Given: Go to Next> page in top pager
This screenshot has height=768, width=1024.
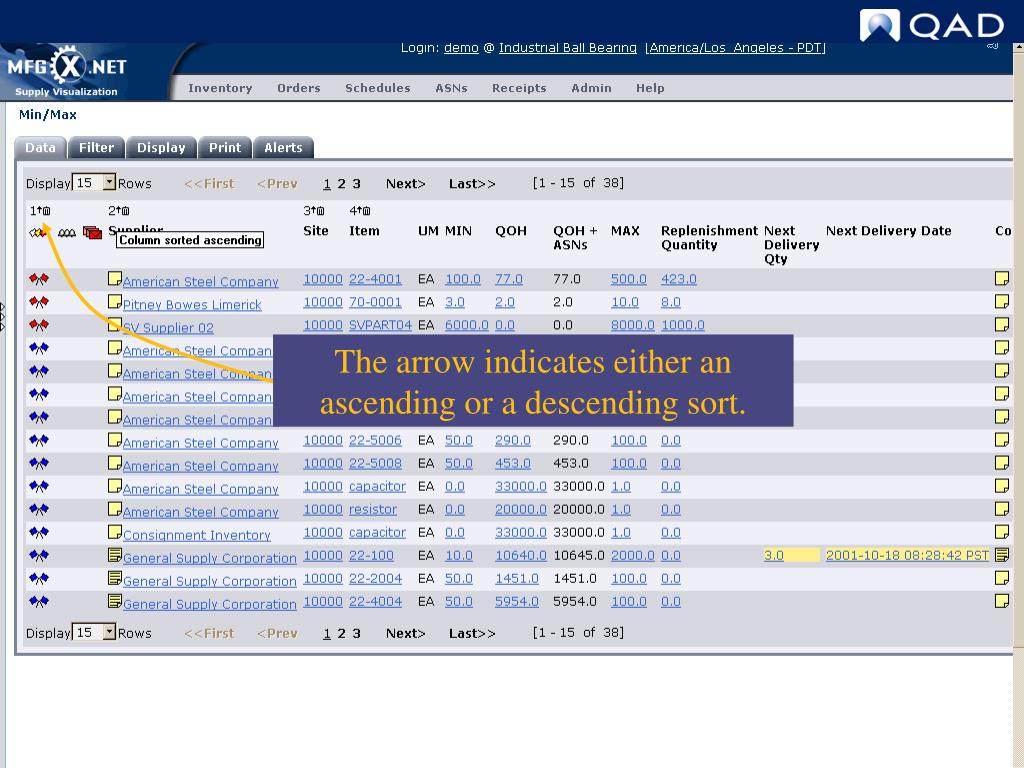Looking at the screenshot, I should click(406, 184).
